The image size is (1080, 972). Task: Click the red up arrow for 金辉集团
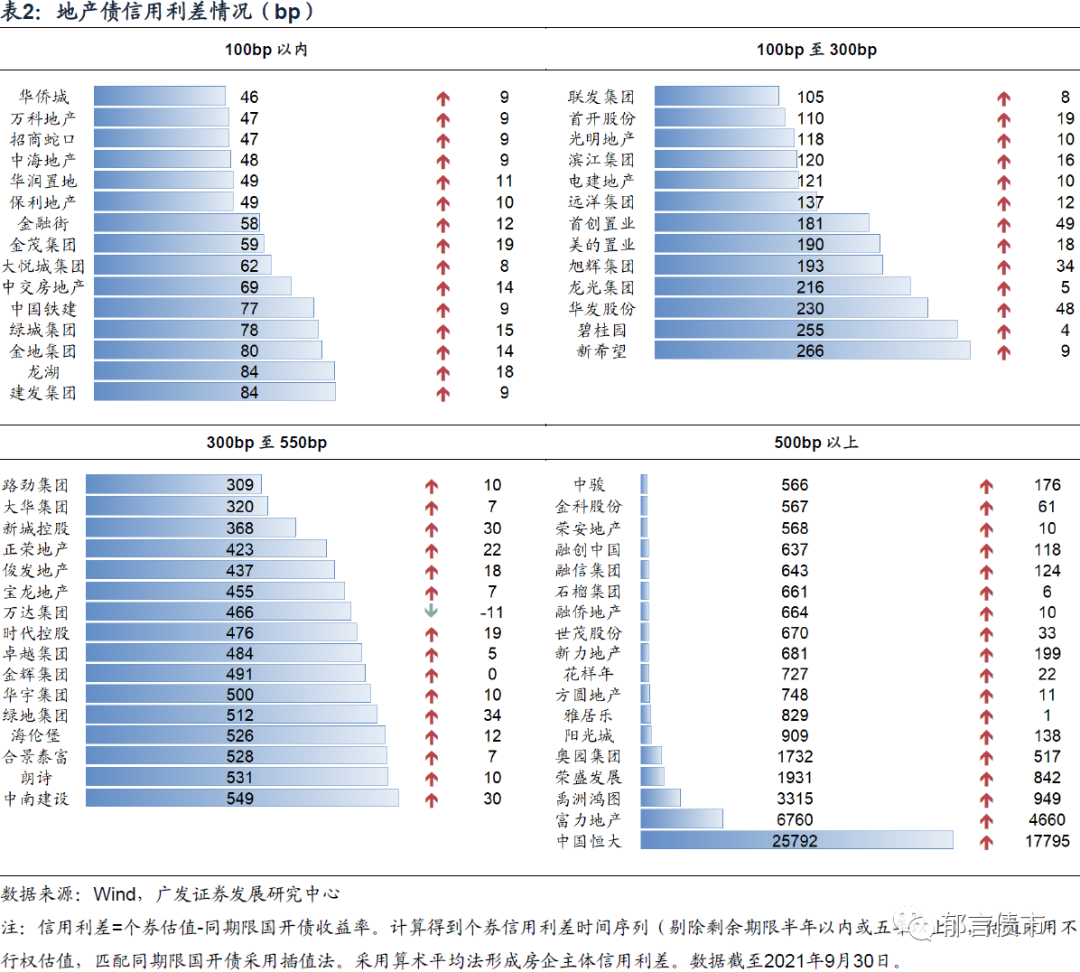pos(431,675)
